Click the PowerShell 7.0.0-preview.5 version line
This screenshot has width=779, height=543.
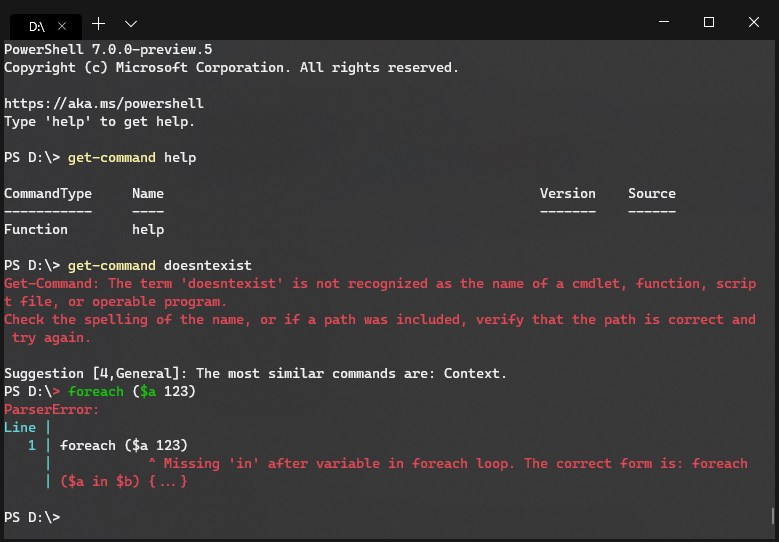pos(108,49)
